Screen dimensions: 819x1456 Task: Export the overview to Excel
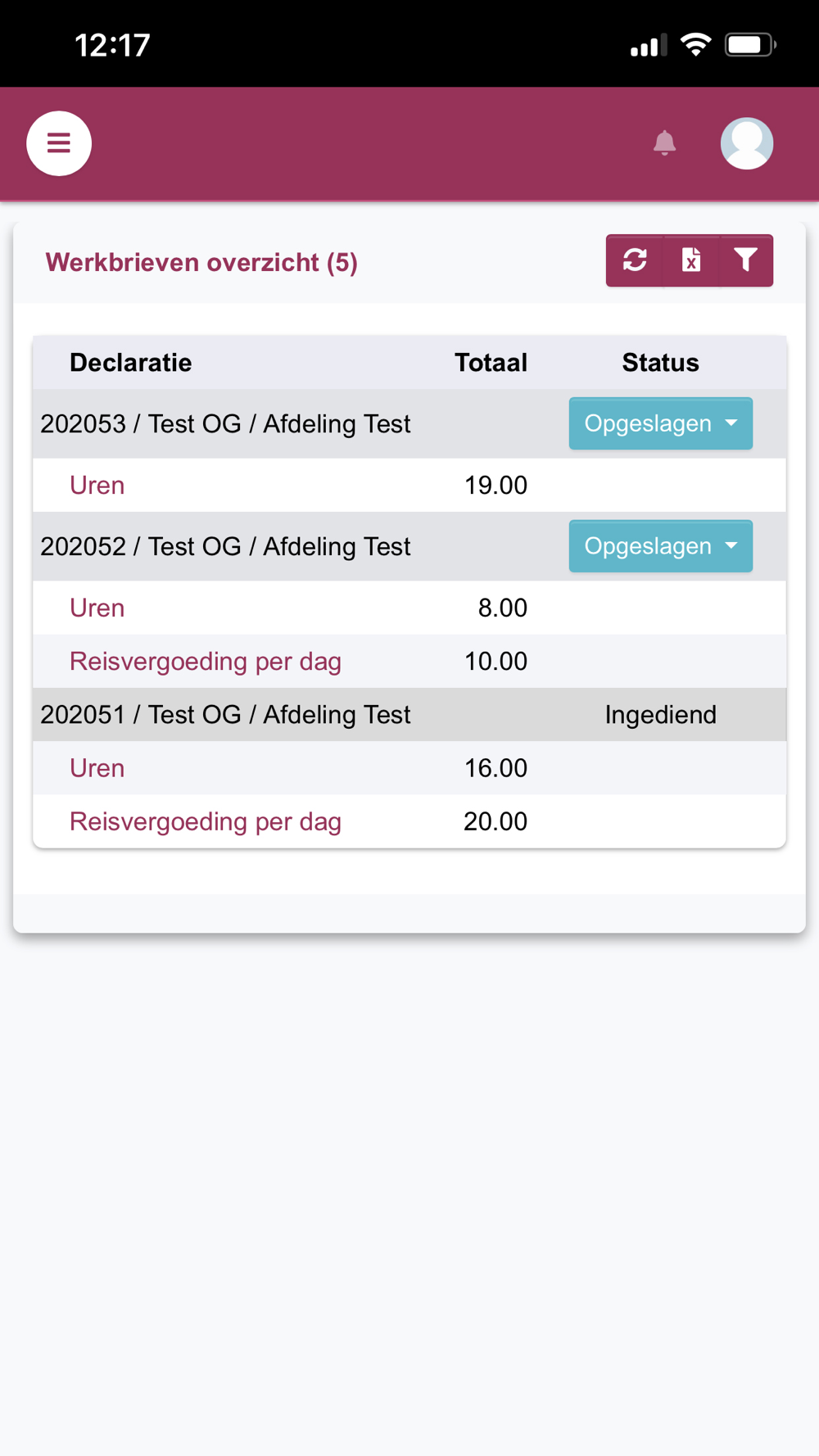pyautogui.click(x=690, y=260)
